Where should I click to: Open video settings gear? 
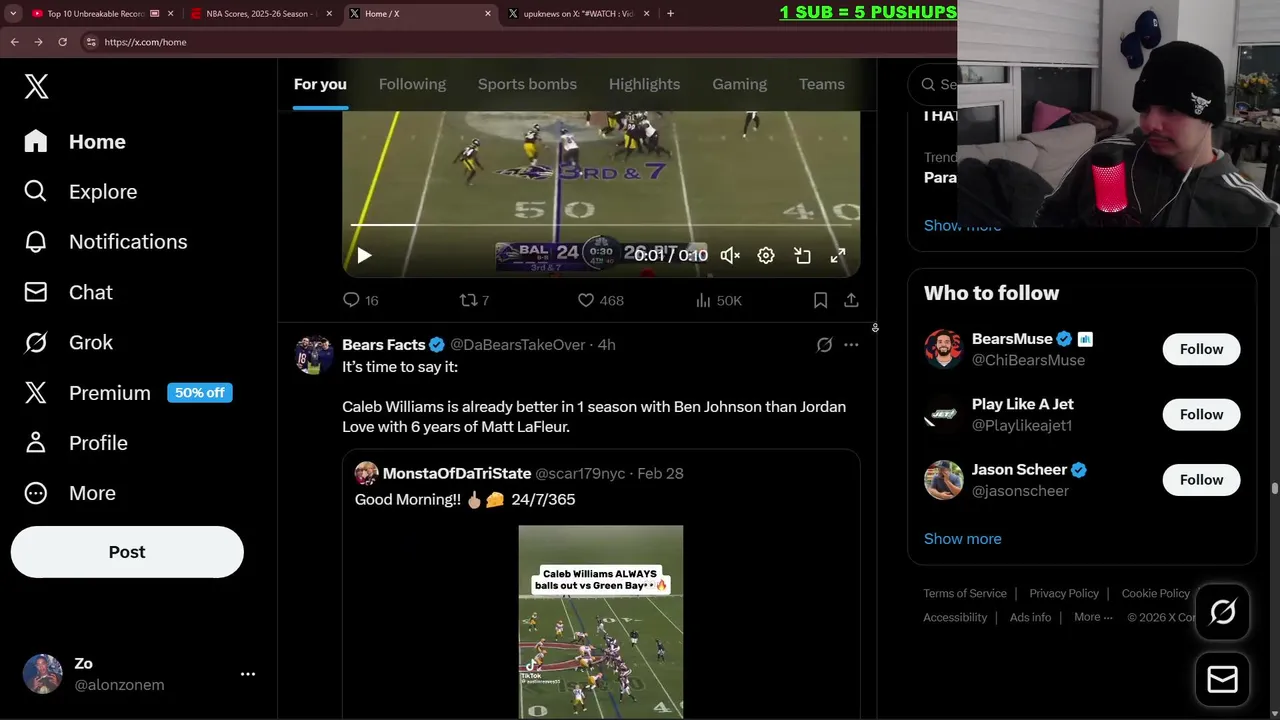[x=766, y=256]
